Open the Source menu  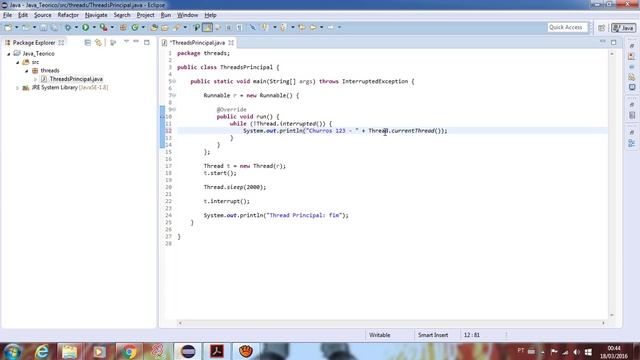(42, 15)
